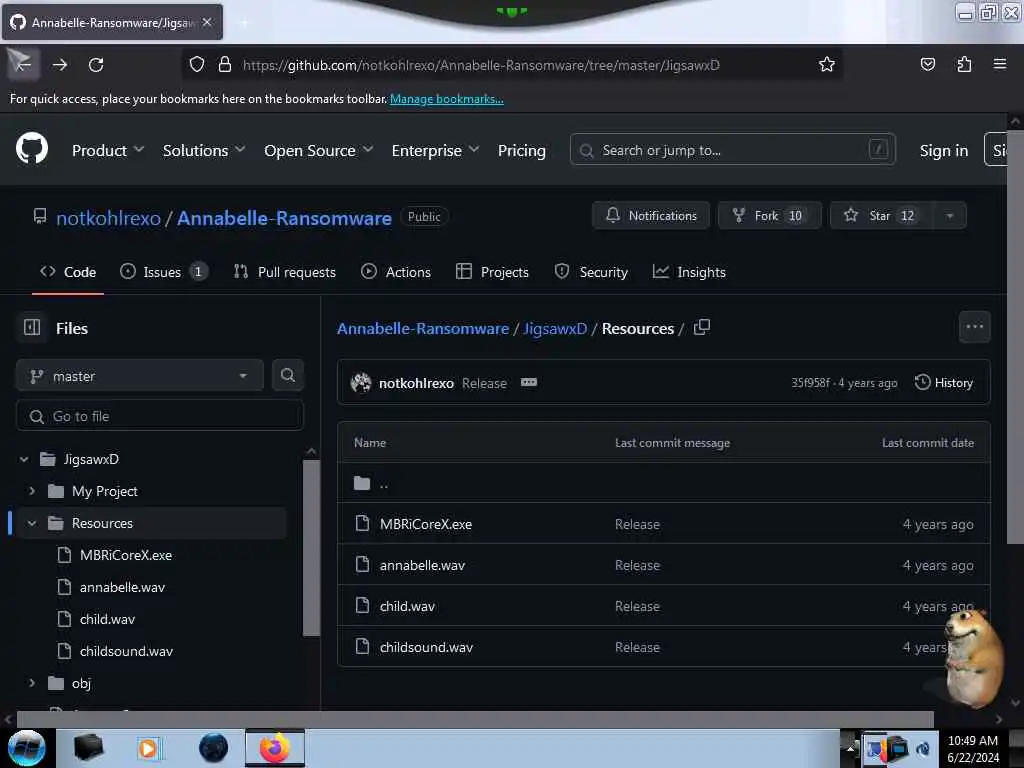This screenshot has width=1024, height=768.
Task: Click the file tree vertical scrollbar
Action: [312, 547]
